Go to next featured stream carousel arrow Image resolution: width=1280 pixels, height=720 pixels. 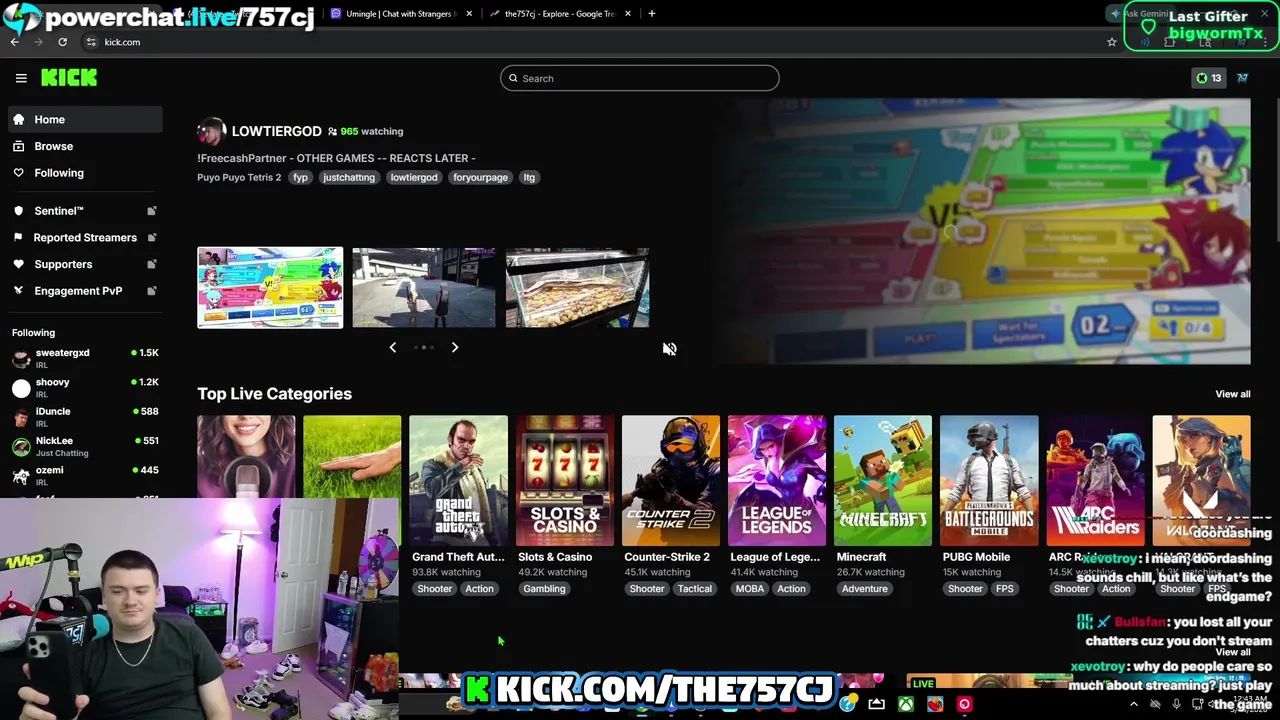[x=455, y=347]
